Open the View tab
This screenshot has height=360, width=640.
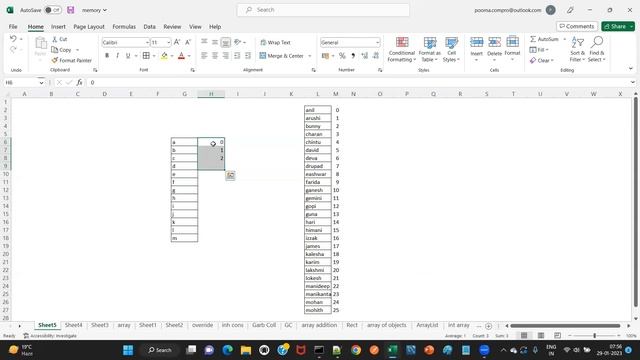(195, 27)
